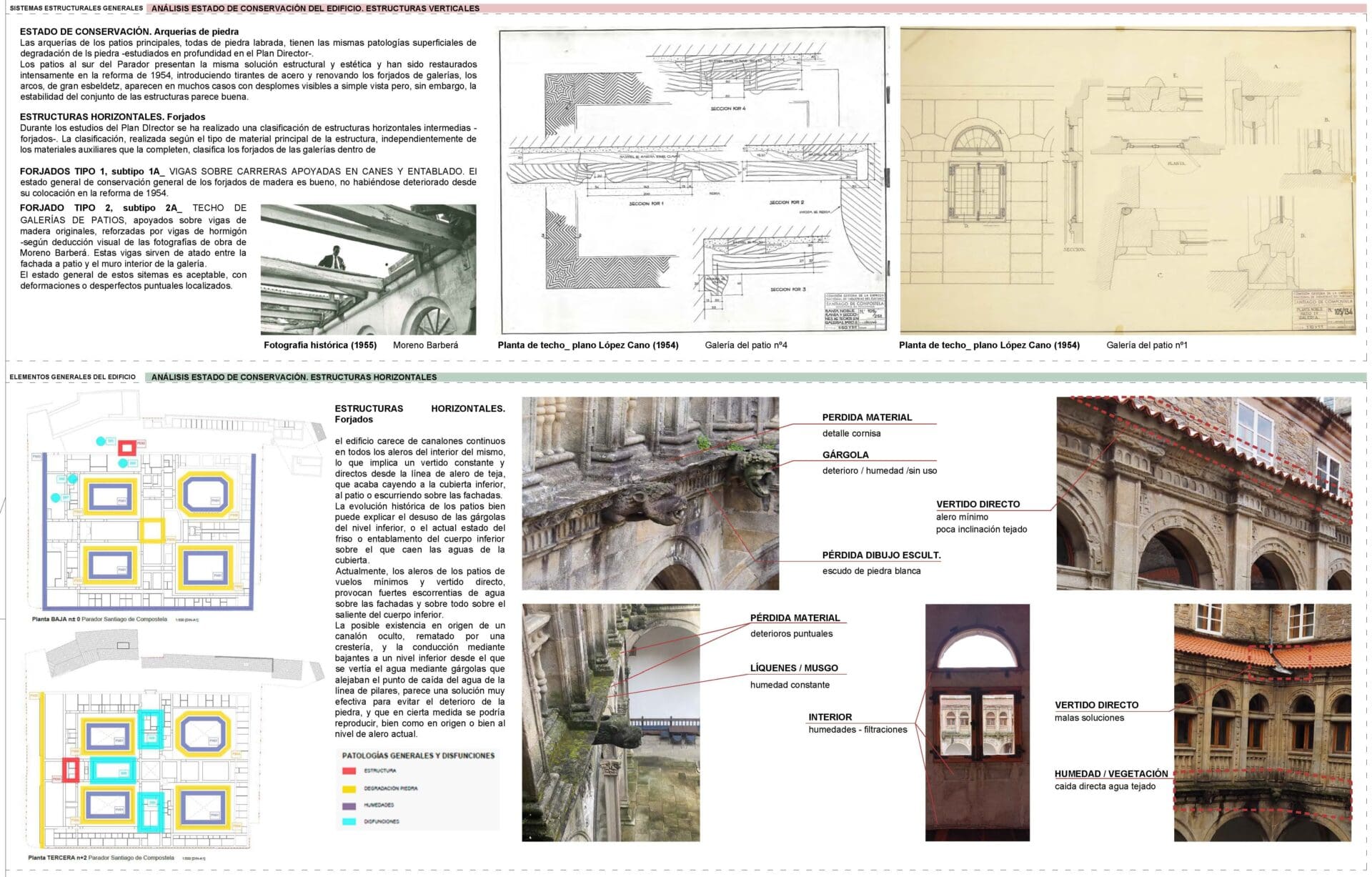This screenshot has width=1372, height=877.
Task: Click the PÉRDIDA DIBUJO ESCULT. label
Action: point(881,555)
